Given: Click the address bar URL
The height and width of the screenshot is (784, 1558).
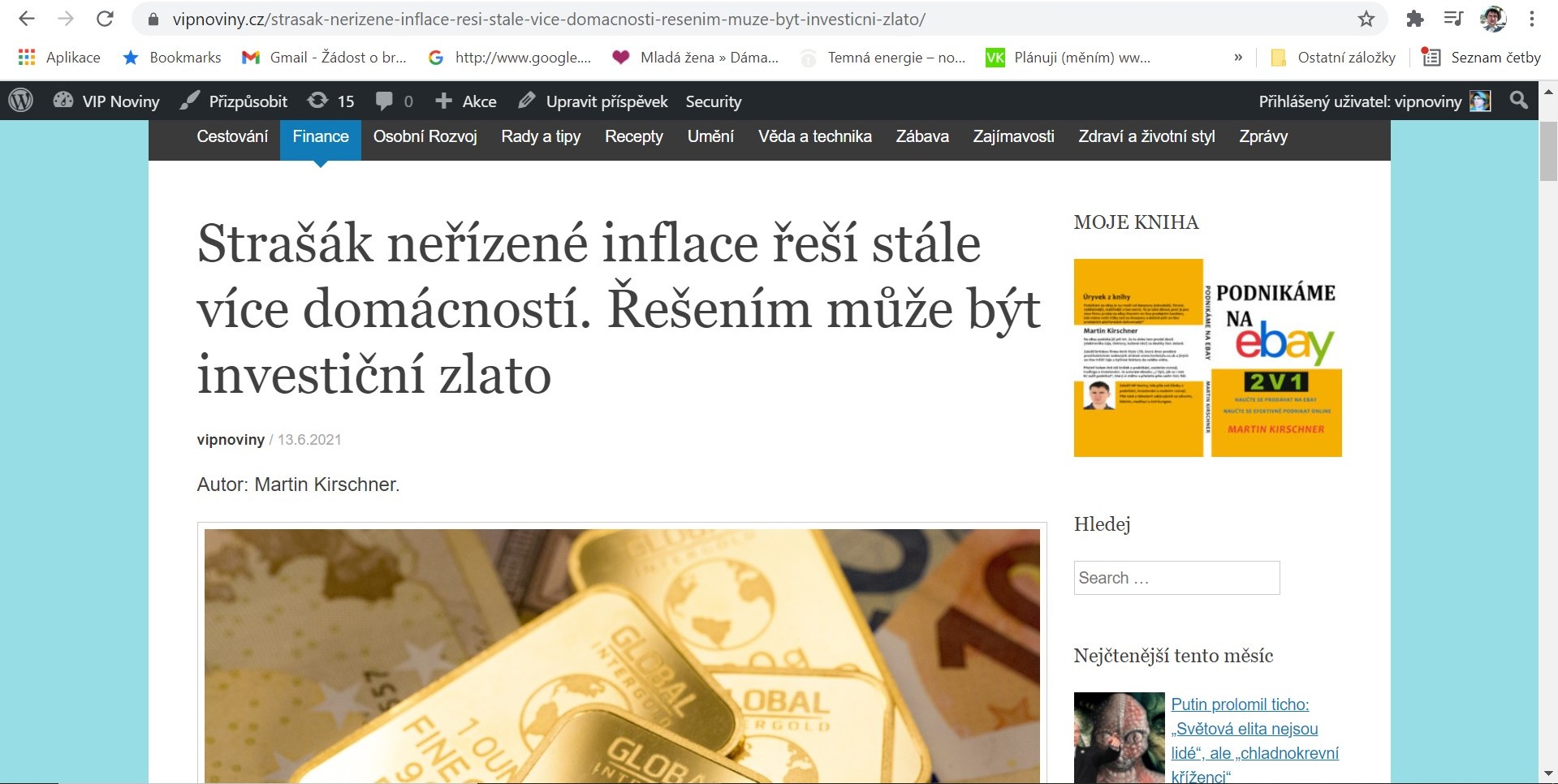Looking at the screenshot, I should coord(549,19).
